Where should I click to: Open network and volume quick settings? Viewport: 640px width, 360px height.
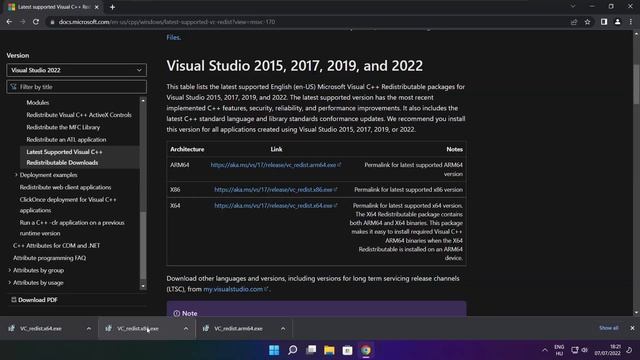(x=580, y=350)
